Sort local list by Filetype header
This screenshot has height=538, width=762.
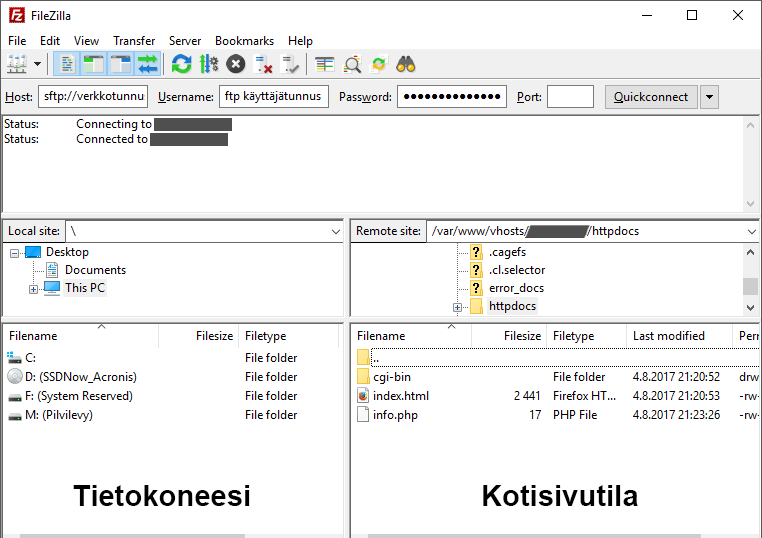tap(289, 336)
